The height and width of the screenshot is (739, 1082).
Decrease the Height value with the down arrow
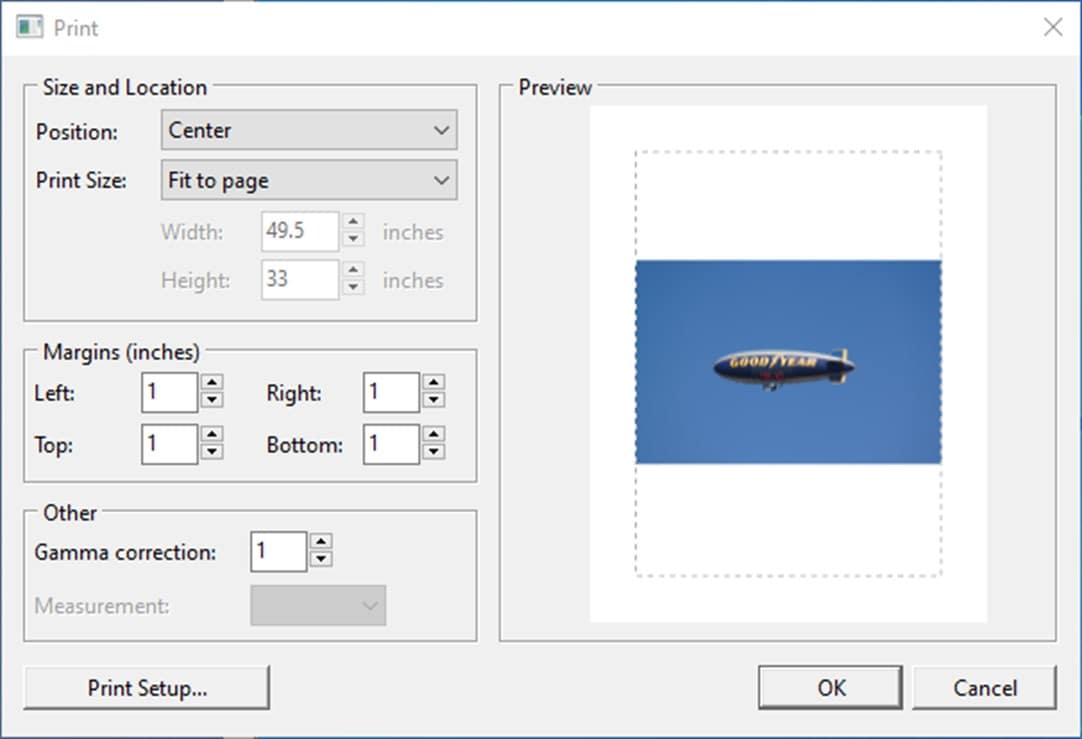point(352,286)
